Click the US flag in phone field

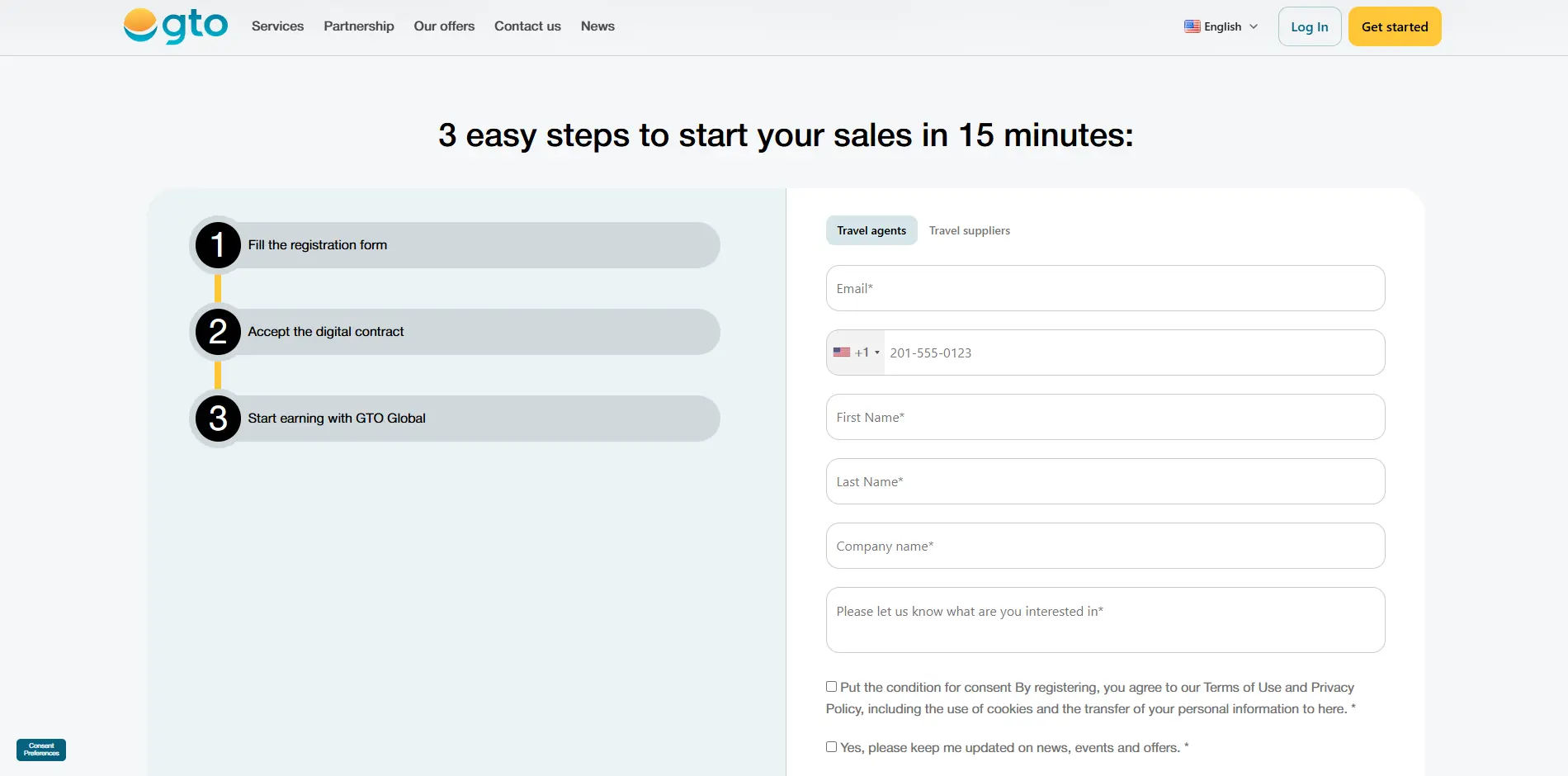(841, 353)
